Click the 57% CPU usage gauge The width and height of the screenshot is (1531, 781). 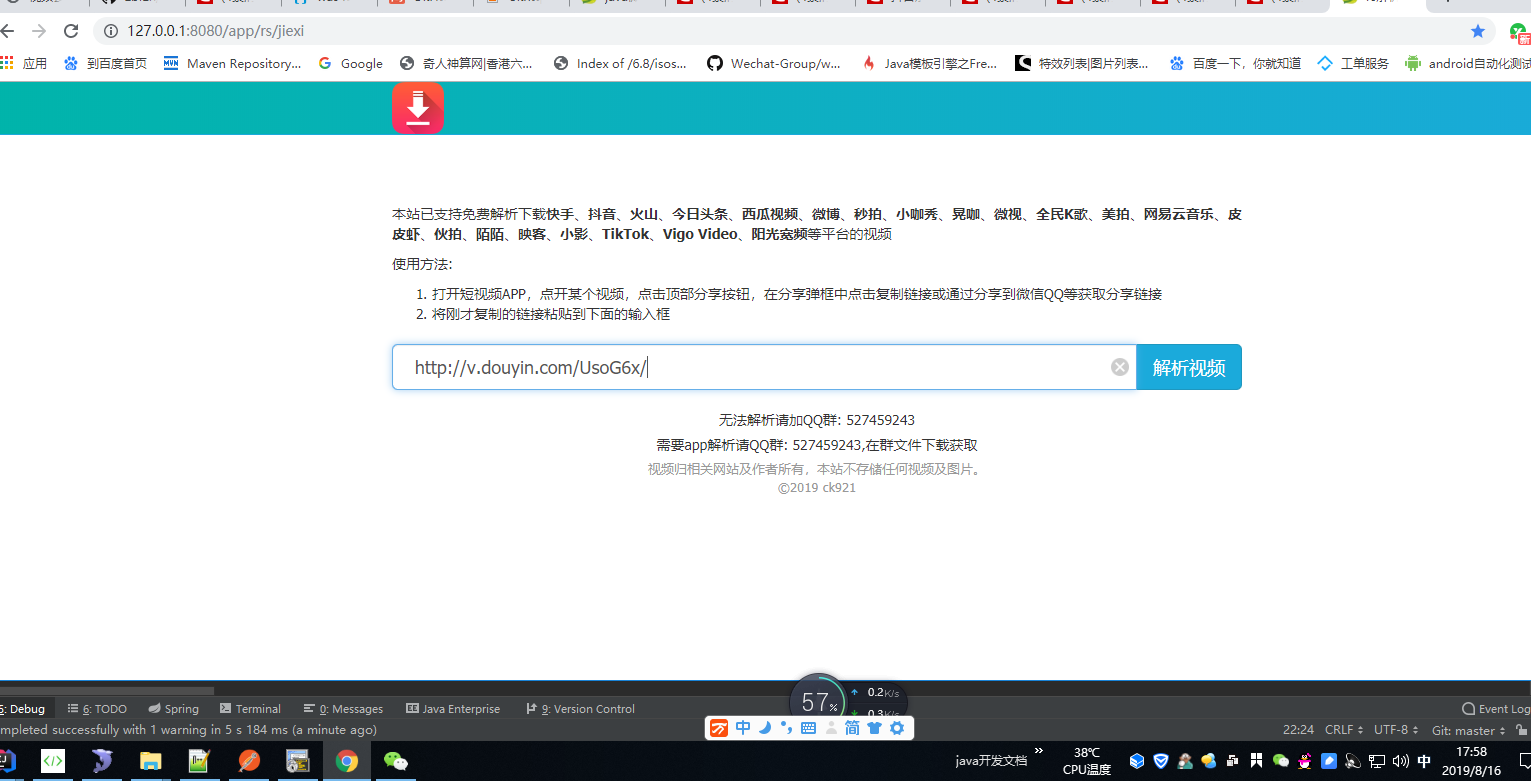coord(818,700)
